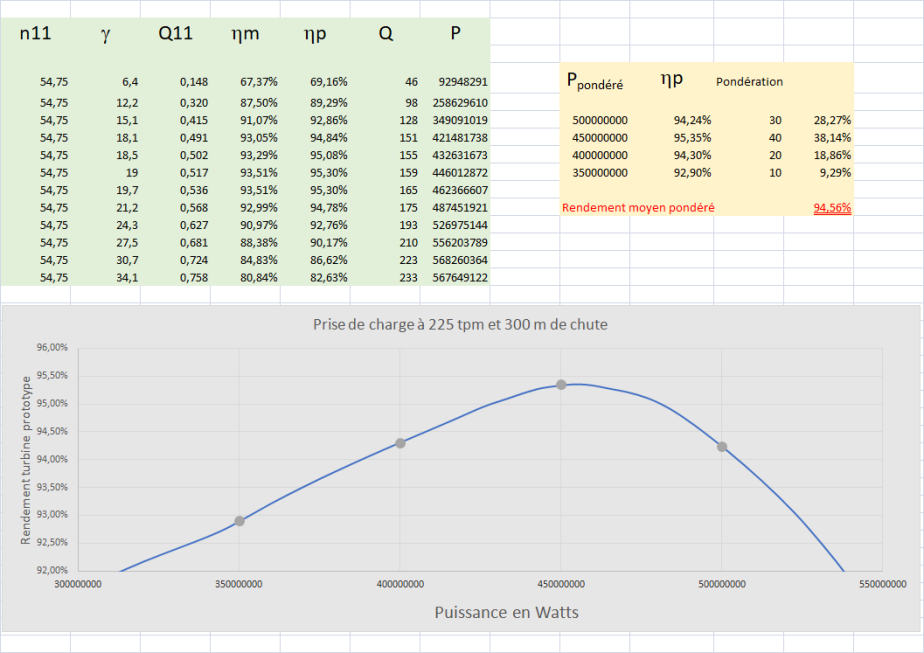Select the Ppondéré header cell
The image size is (924, 653).
595,83
